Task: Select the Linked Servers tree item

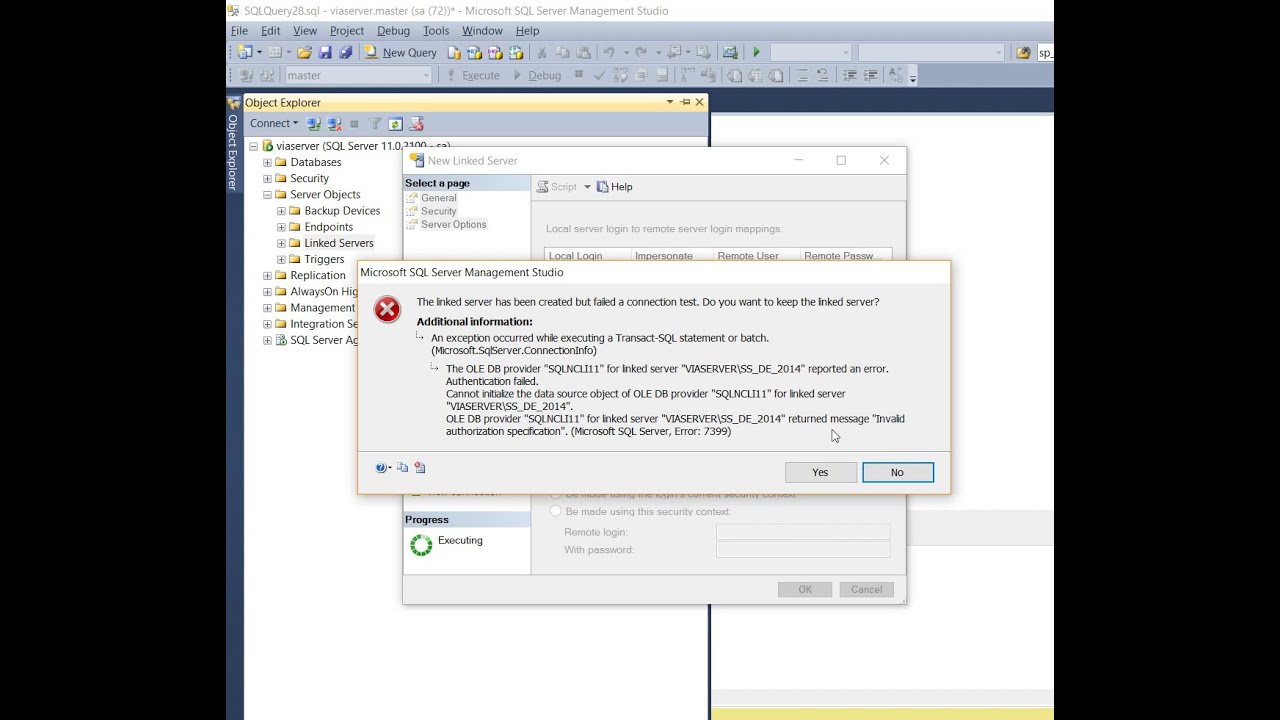Action: (338, 243)
